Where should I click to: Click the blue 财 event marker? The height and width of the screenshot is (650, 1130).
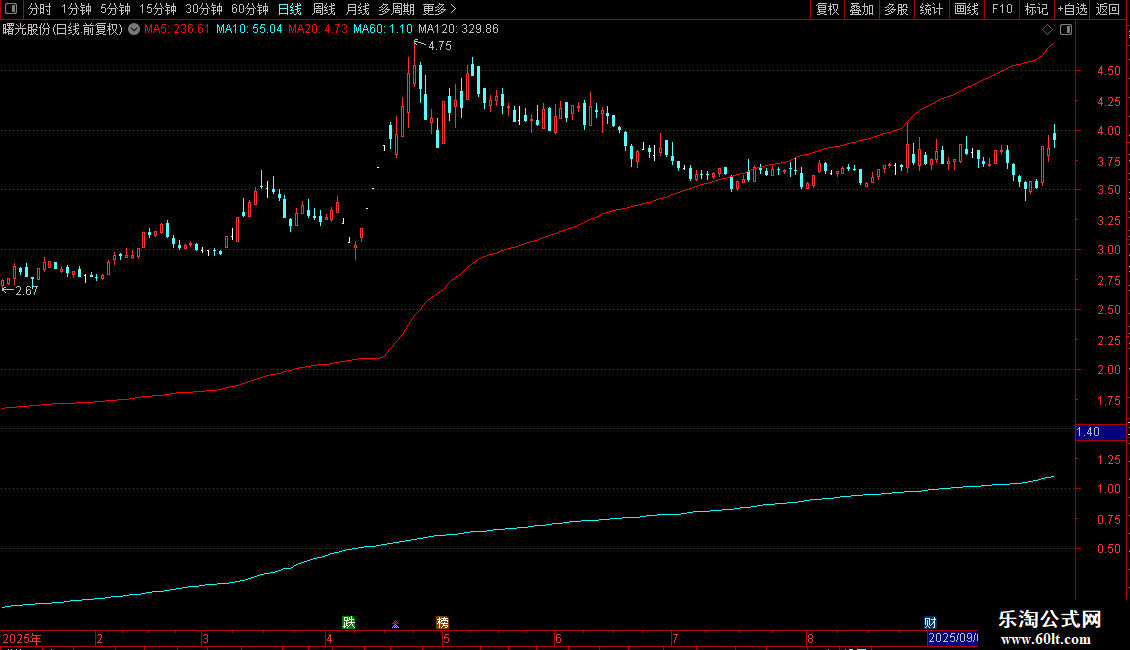pyautogui.click(x=930, y=623)
